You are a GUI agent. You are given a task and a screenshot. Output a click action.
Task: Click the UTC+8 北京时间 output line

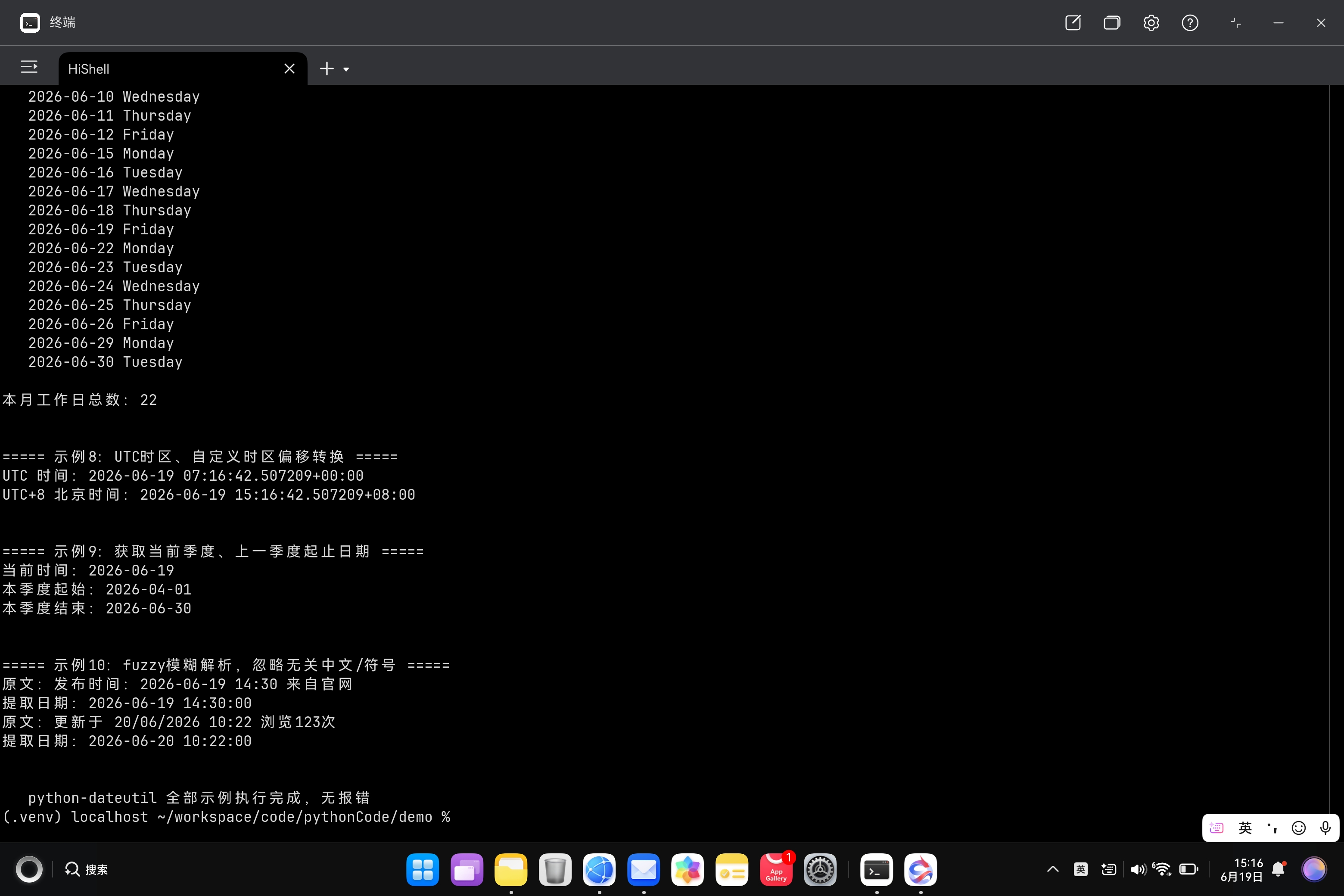pyautogui.click(x=208, y=495)
